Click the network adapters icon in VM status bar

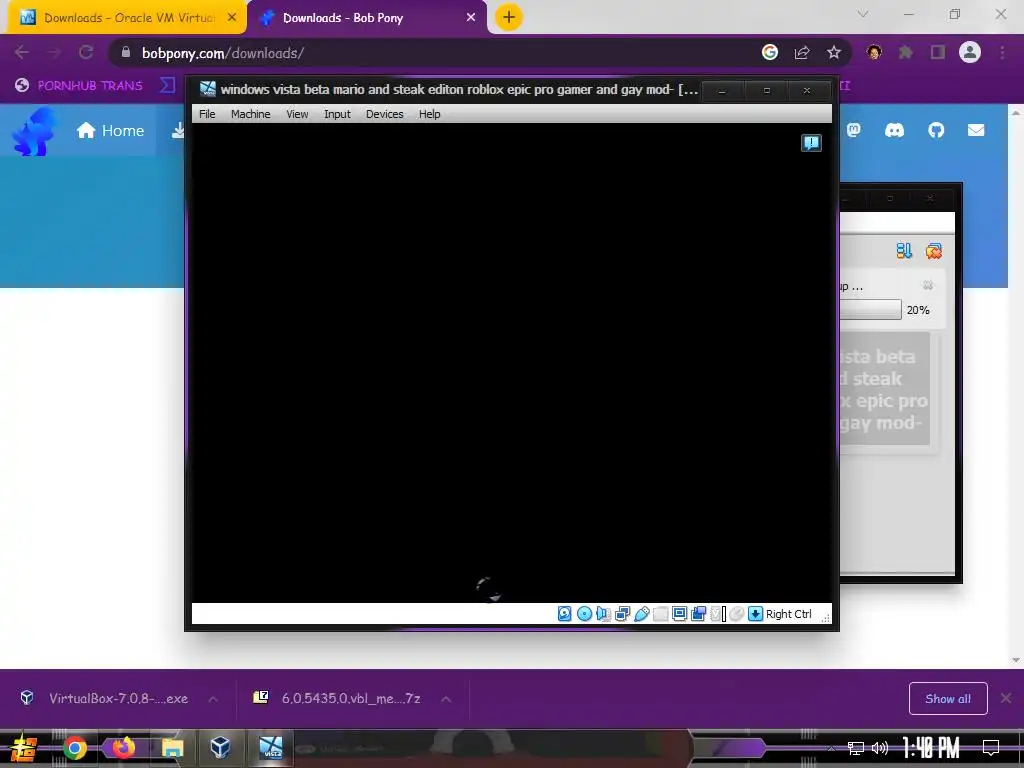[622, 614]
